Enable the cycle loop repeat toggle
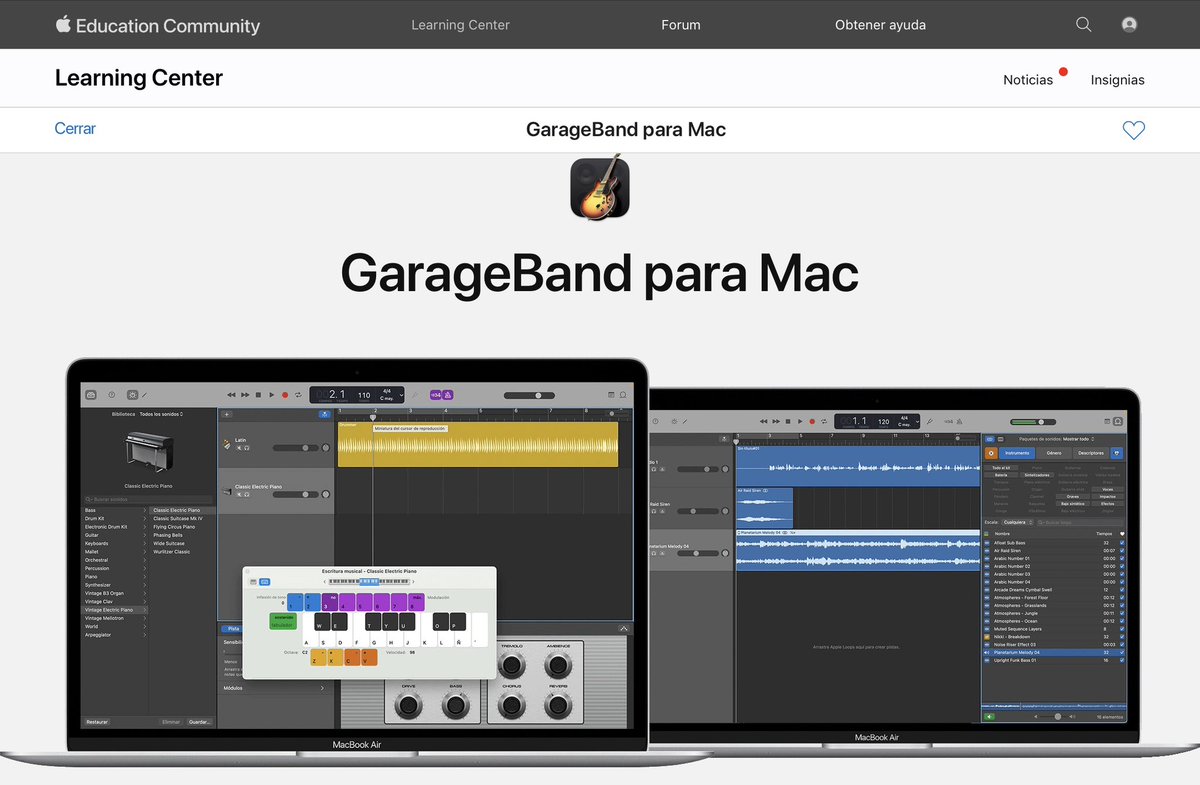The height and width of the screenshot is (785, 1200). point(297,395)
